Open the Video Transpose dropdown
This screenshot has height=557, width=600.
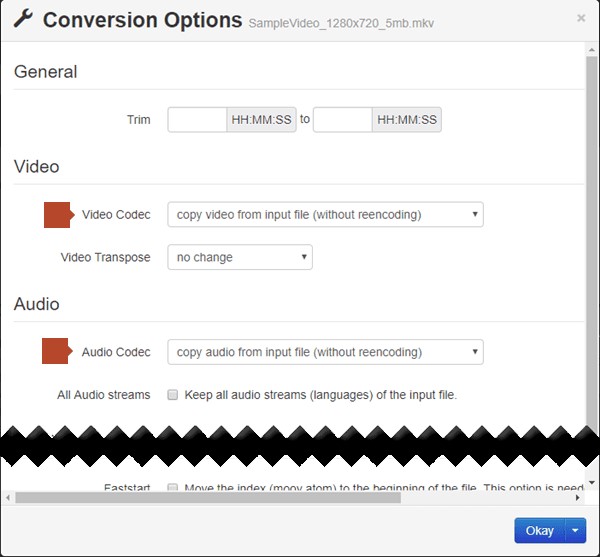click(240, 257)
